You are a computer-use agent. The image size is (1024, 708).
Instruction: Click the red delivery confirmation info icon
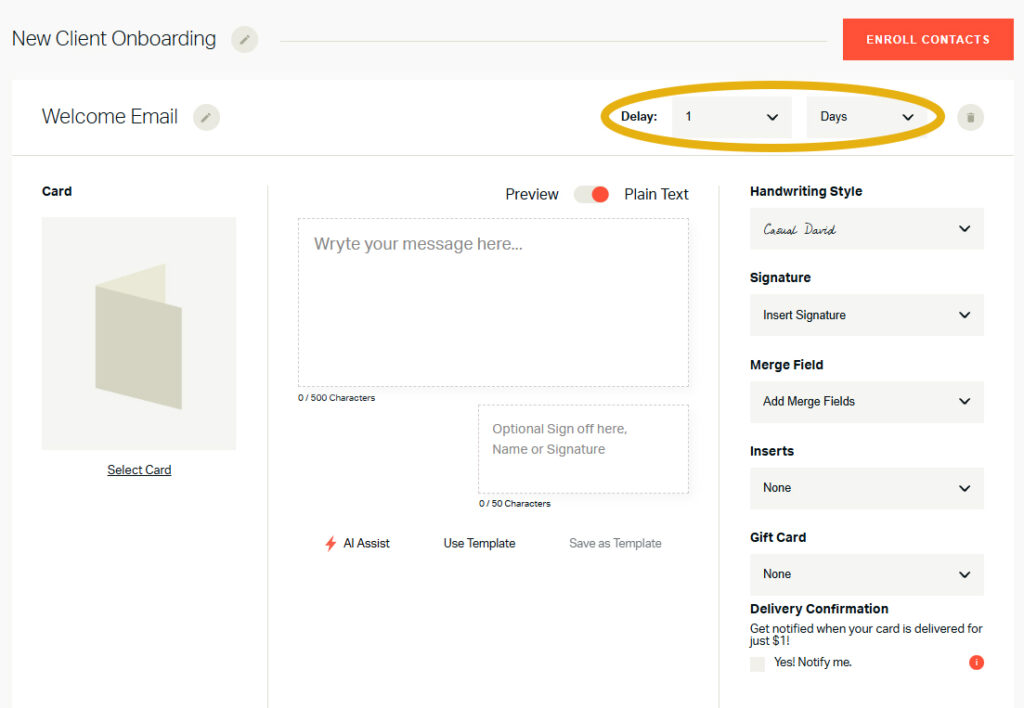coord(976,662)
